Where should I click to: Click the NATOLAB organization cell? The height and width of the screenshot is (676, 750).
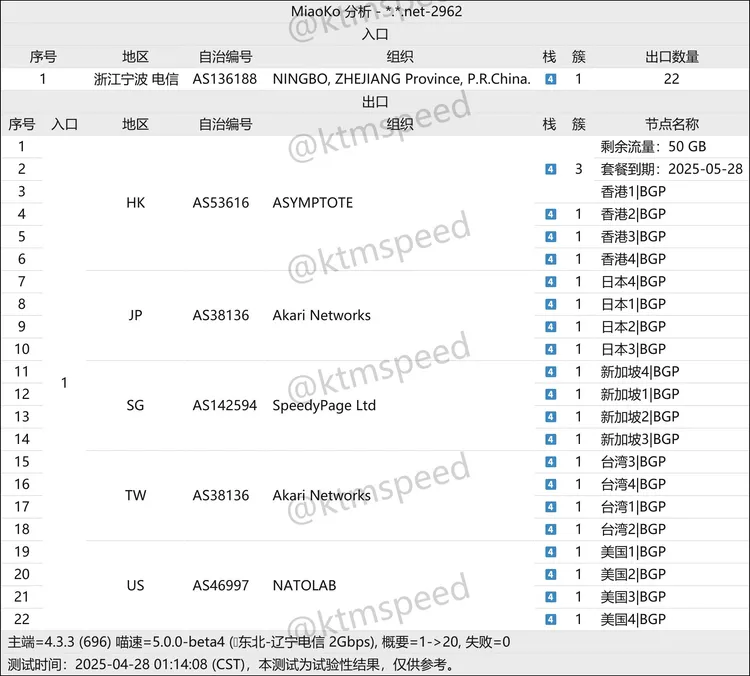(x=306, y=586)
